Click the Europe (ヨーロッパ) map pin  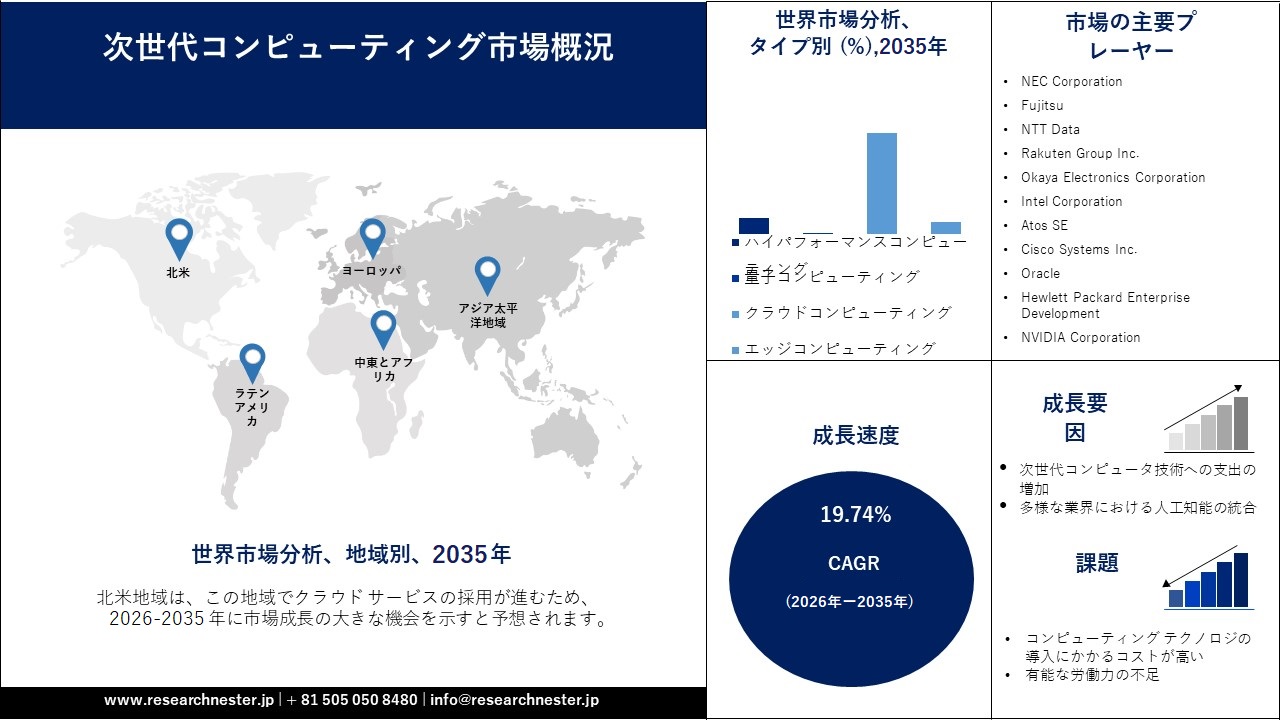372,239
